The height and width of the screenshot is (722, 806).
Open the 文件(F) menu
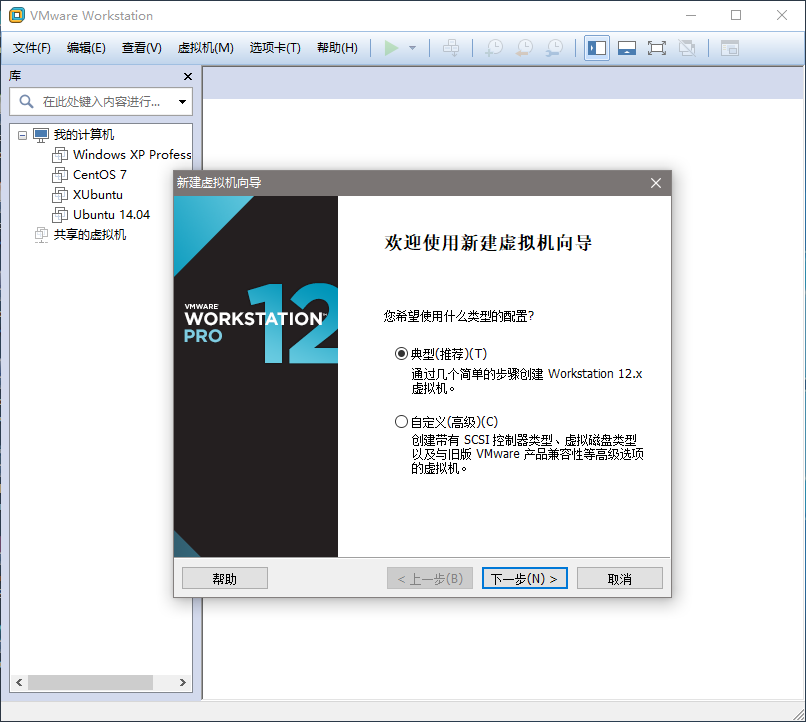[31, 48]
